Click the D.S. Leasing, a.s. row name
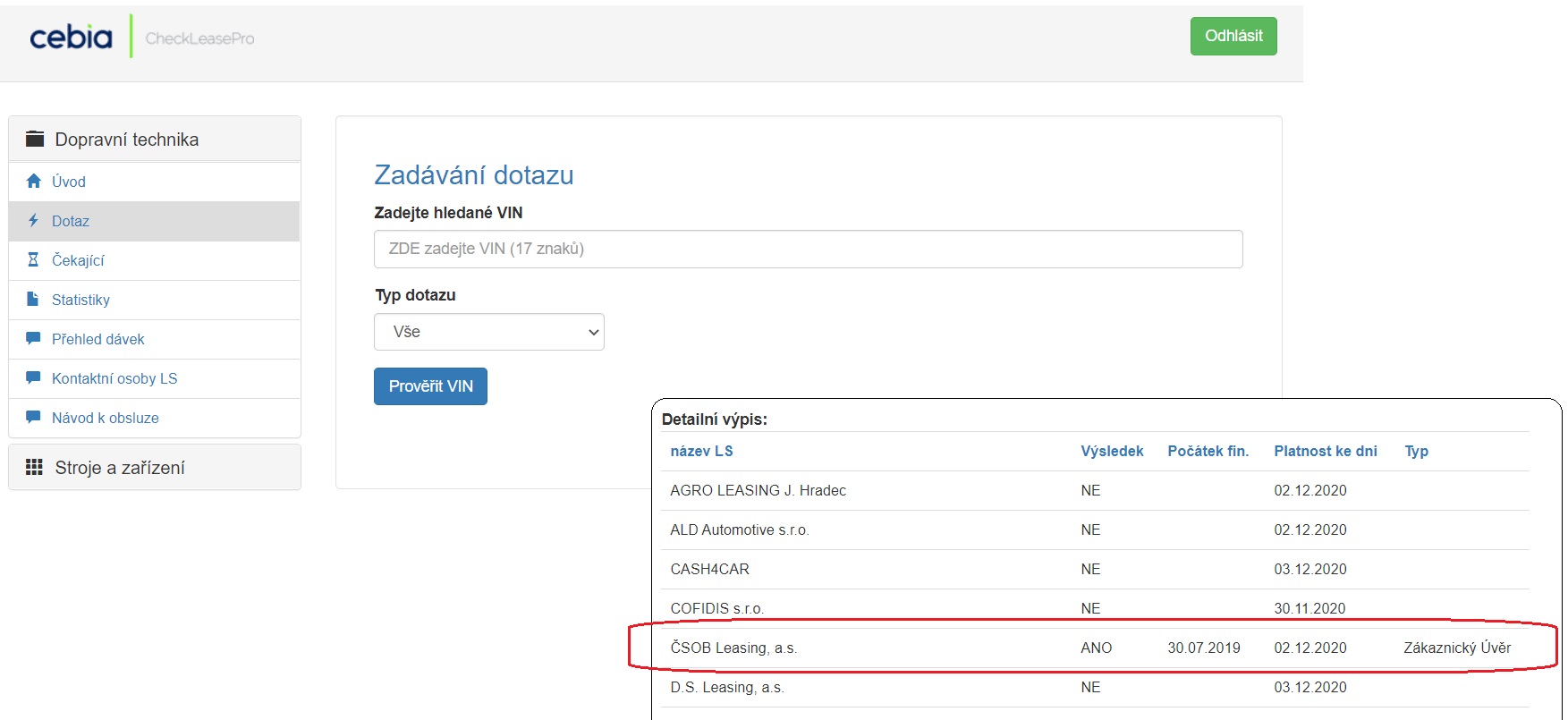This screenshot has width=1568, height=720. click(x=727, y=687)
